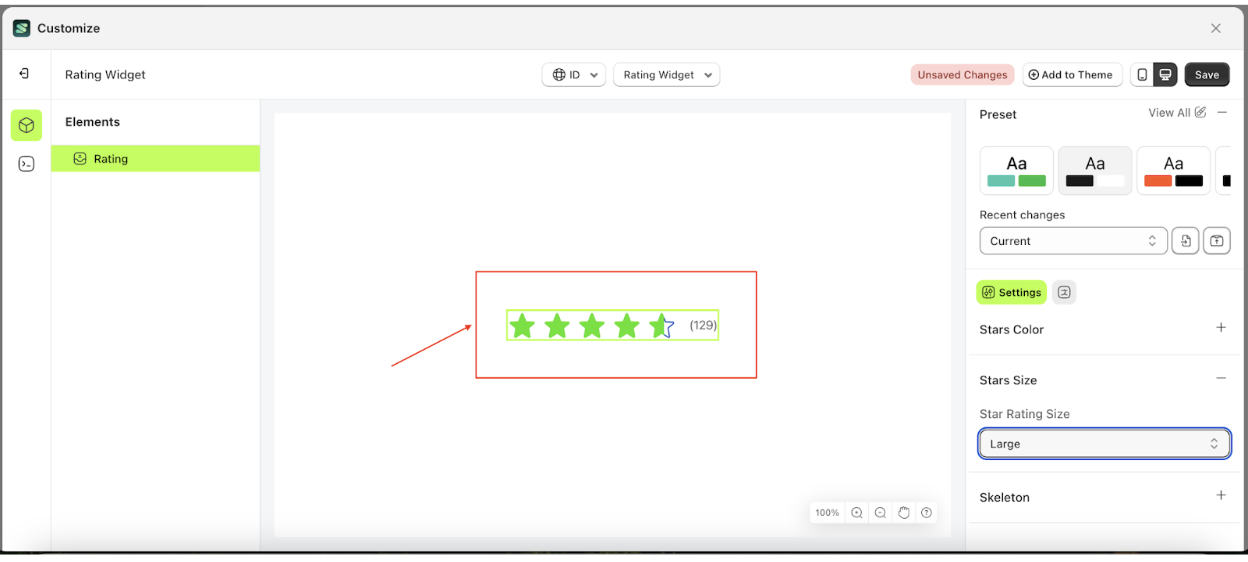This screenshot has width=1248, height=562.
Task: Open the help question mark icon
Action: pos(927,513)
